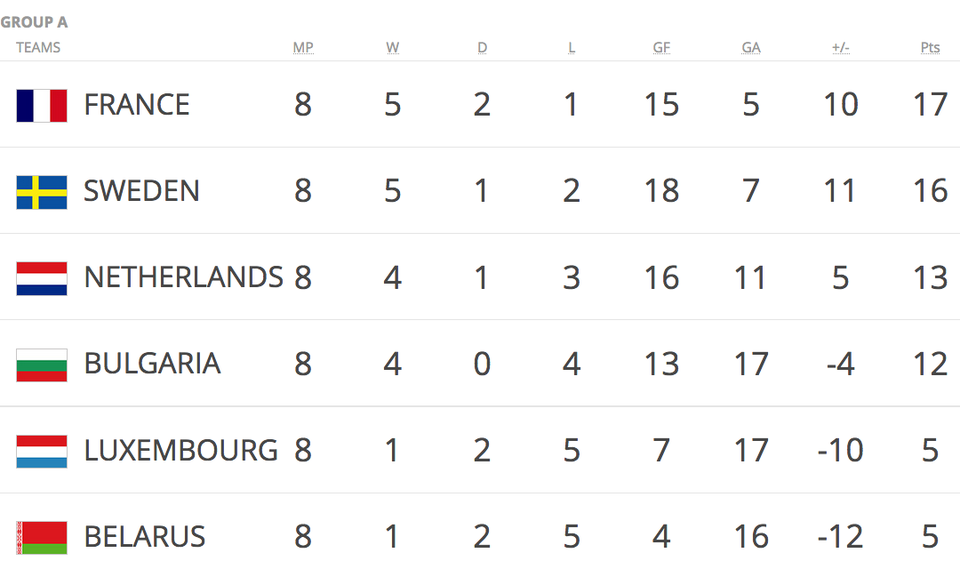Click the GF column header
This screenshot has height=569, width=960.
point(661,48)
